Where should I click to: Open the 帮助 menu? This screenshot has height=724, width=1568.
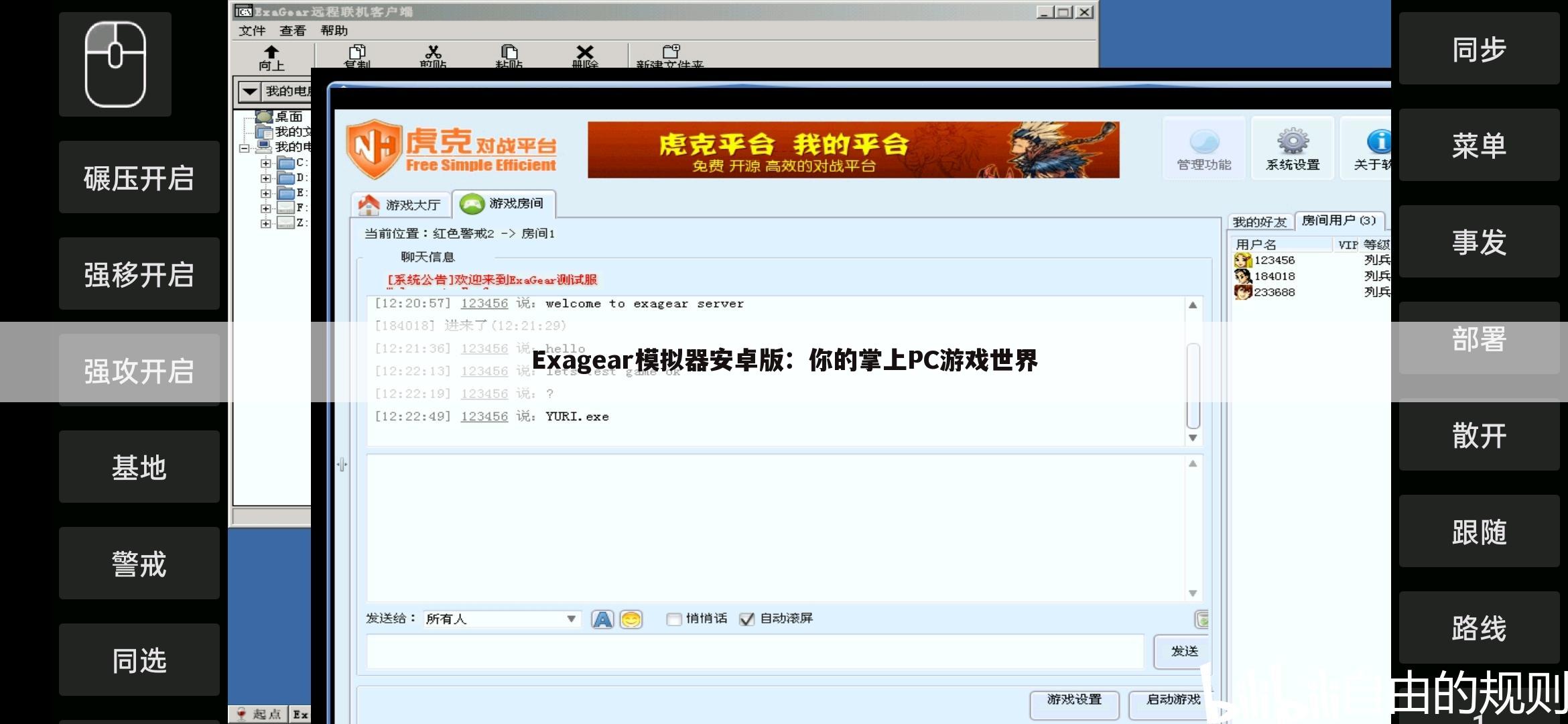click(x=334, y=31)
